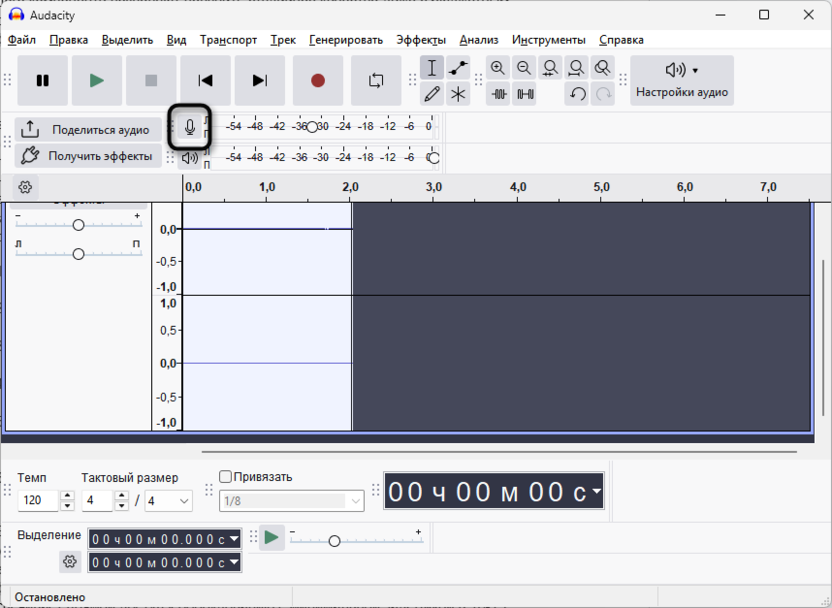The width and height of the screenshot is (832, 608).
Task: Open Настройки аудио dropdown
Action: pos(682,81)
